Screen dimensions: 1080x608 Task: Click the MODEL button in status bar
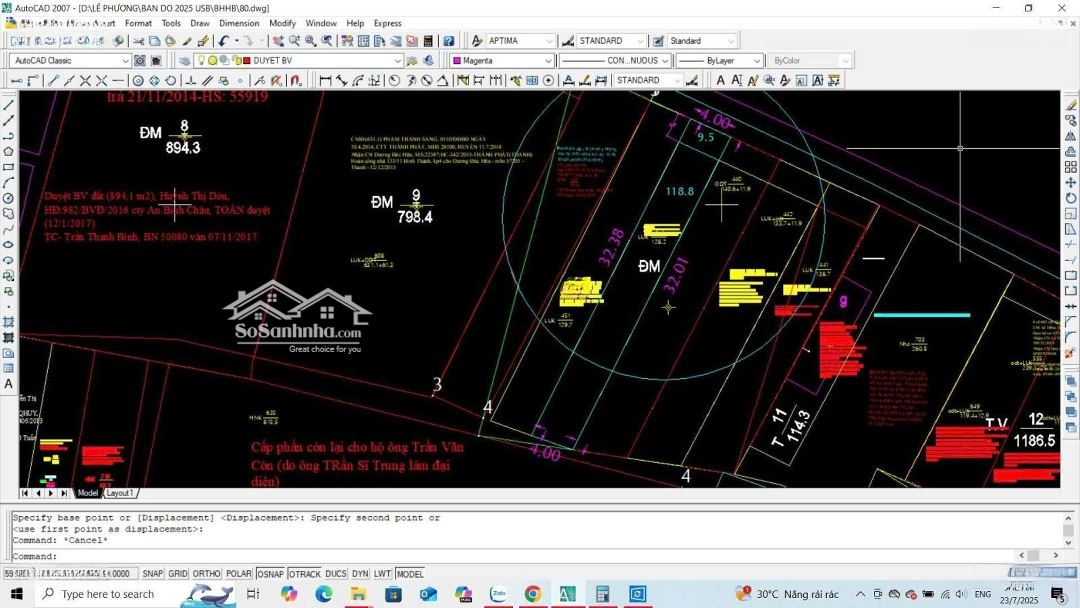point(410,574)
